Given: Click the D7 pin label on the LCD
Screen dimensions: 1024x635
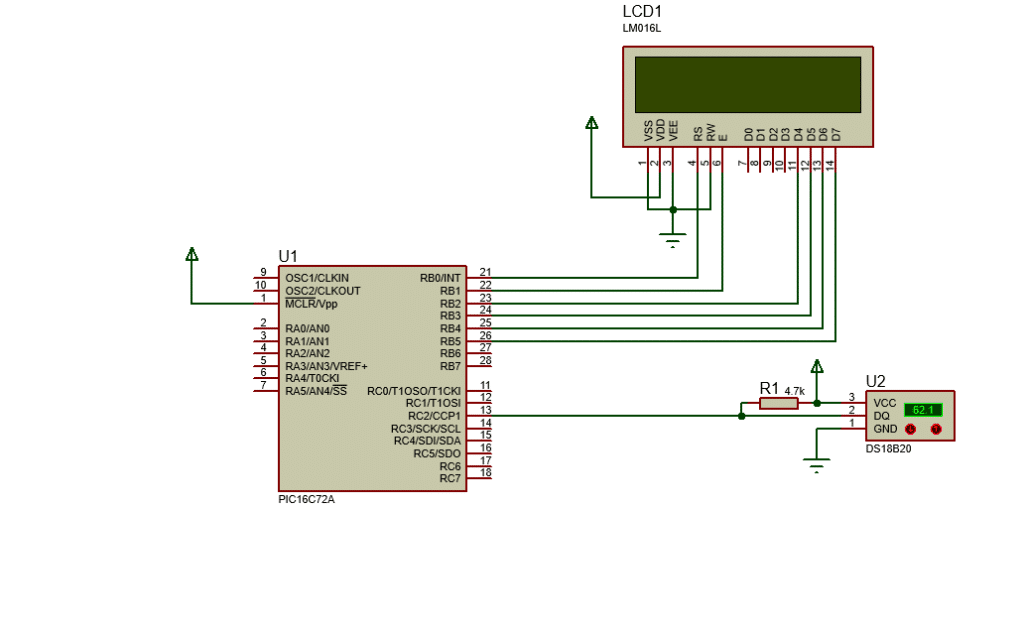Looking at the screenshot, I should pyautogui.click(x=836, y=135).
